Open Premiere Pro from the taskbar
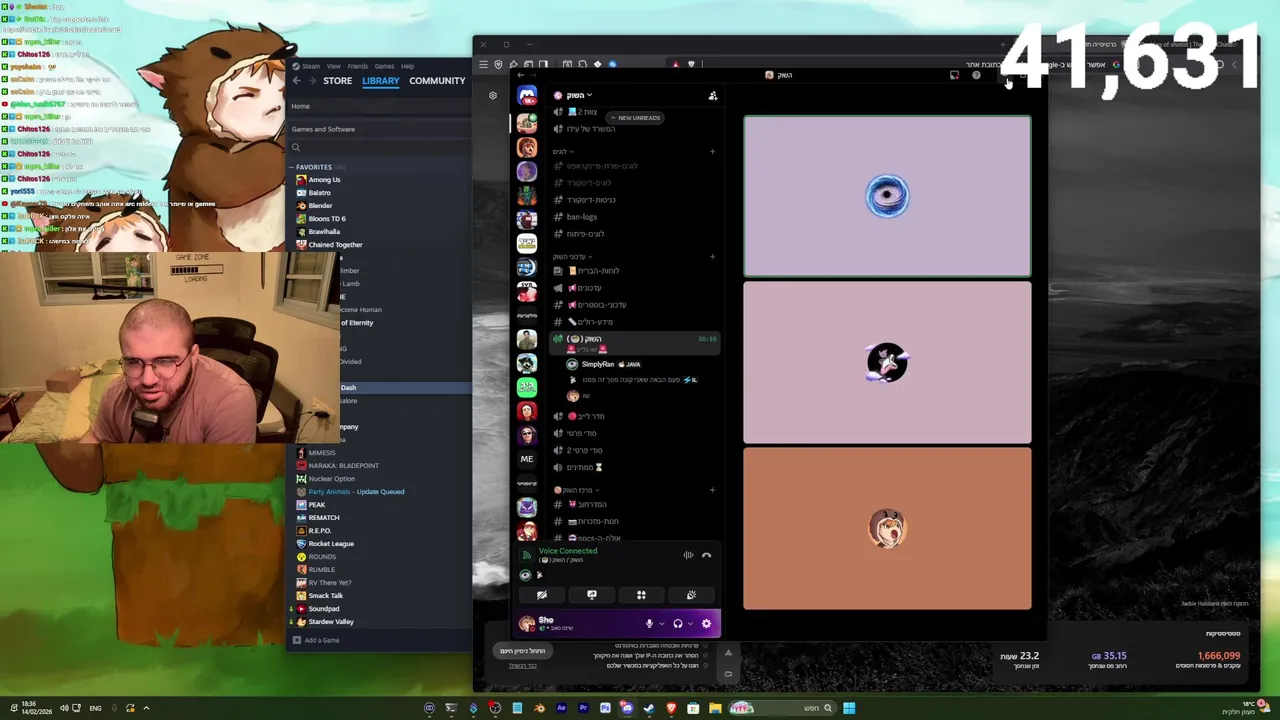 pyautogui.click(x=583, y=708)
